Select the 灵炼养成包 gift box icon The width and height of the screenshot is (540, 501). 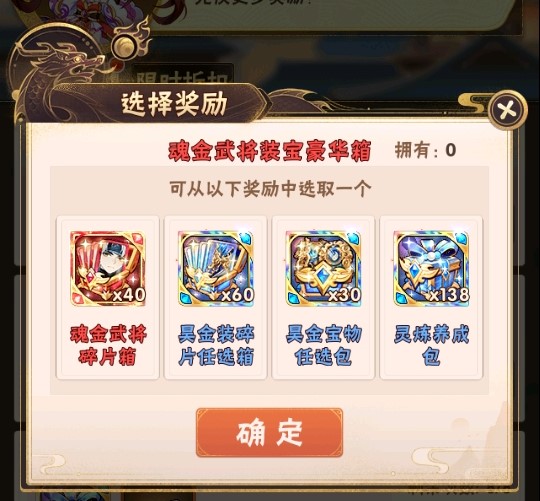click(x=431, y=269)
